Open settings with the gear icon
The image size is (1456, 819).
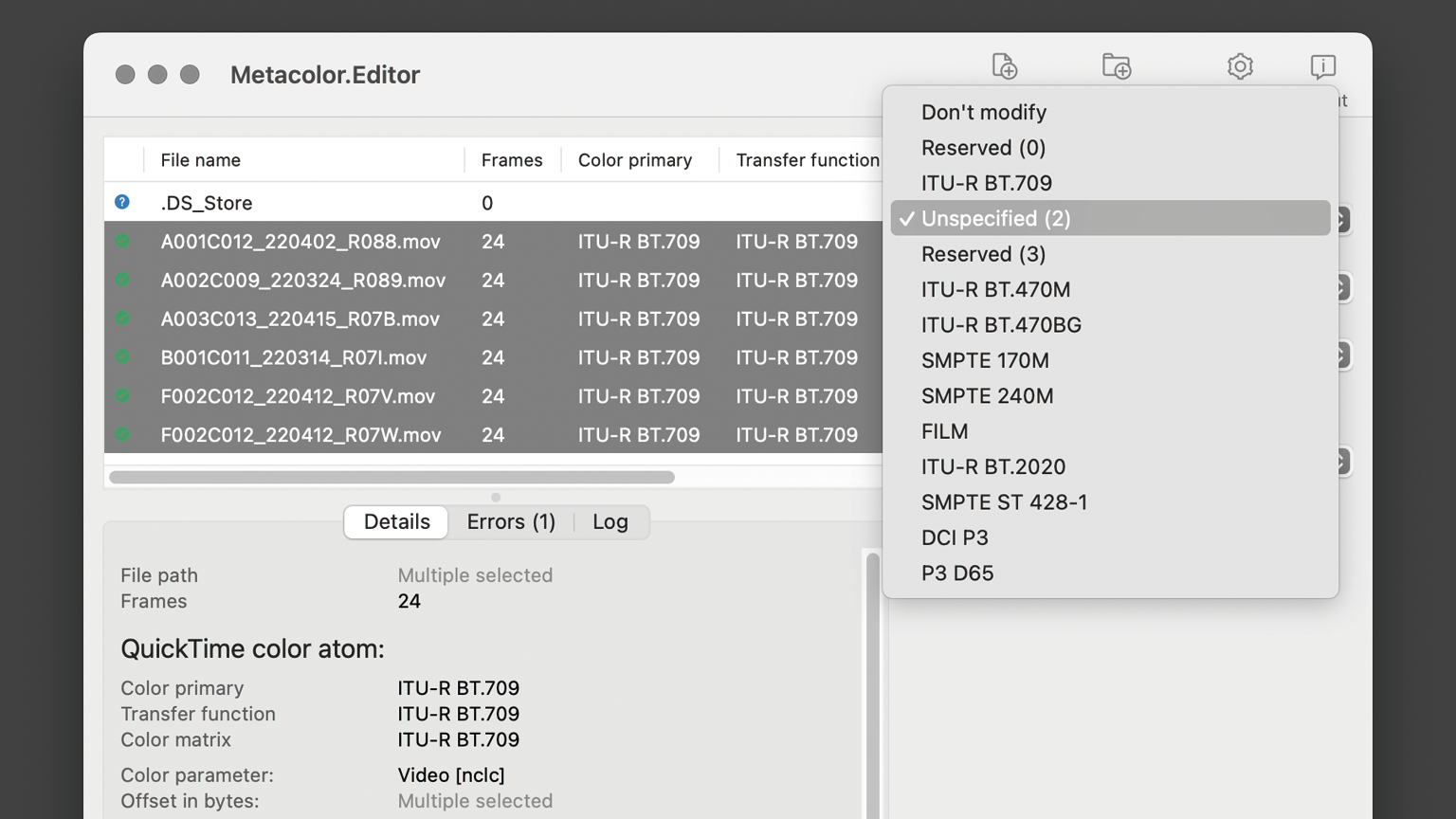1240,66
